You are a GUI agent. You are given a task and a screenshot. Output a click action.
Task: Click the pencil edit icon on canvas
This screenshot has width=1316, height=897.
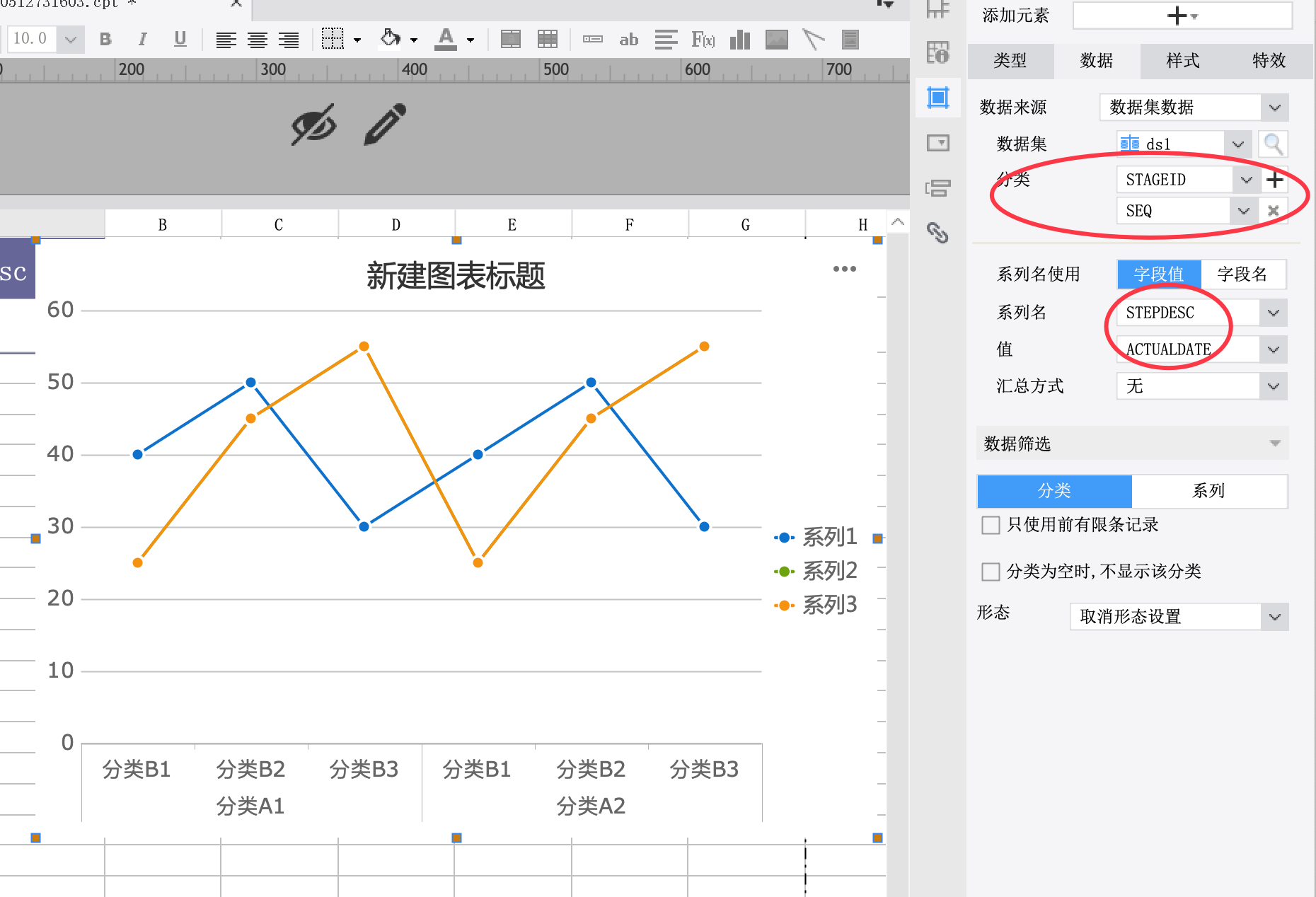point(385,125)
